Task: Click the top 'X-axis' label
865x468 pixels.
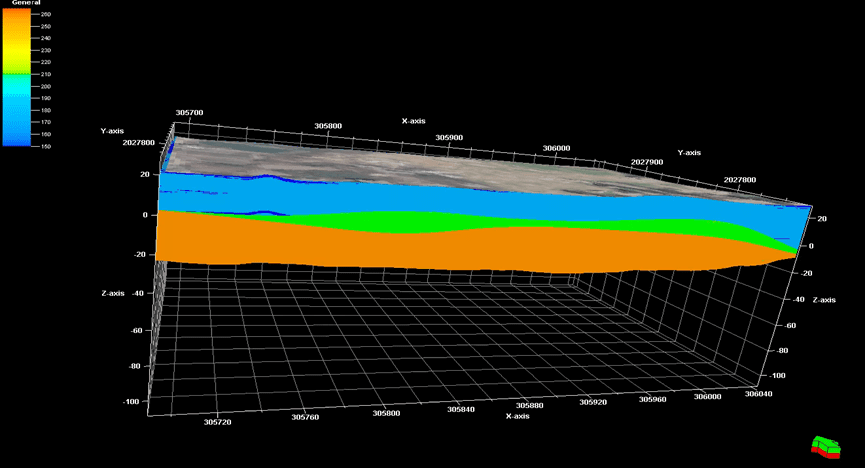Action: (x=414, y=120)
